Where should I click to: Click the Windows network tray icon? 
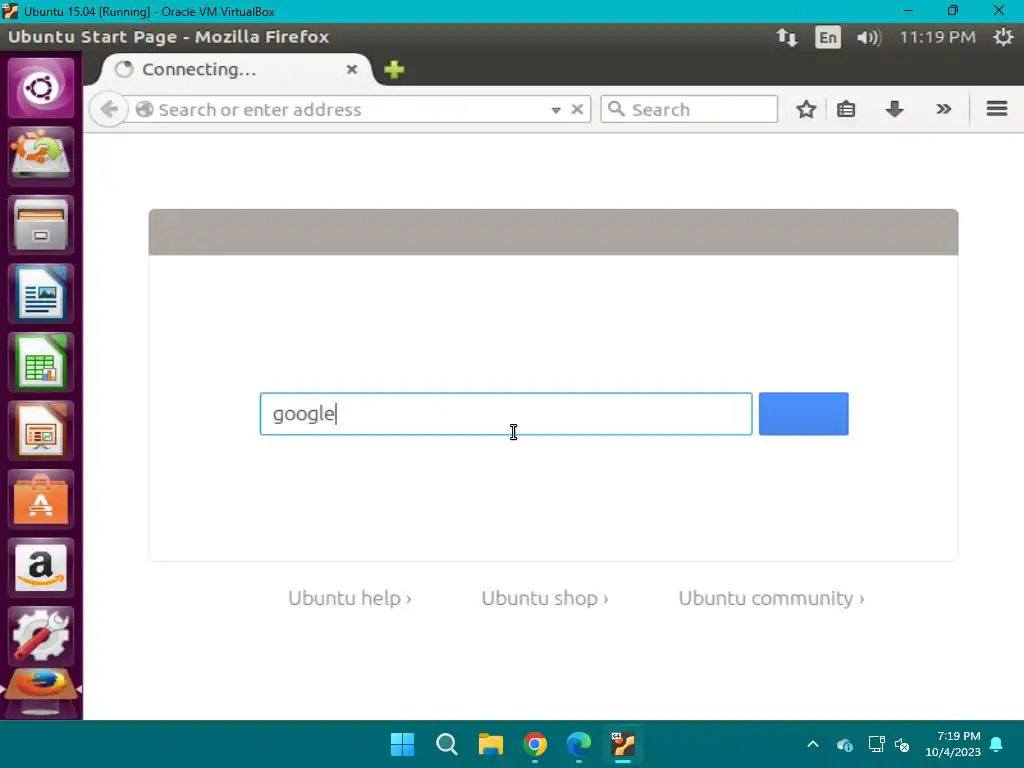click(876, 744)
